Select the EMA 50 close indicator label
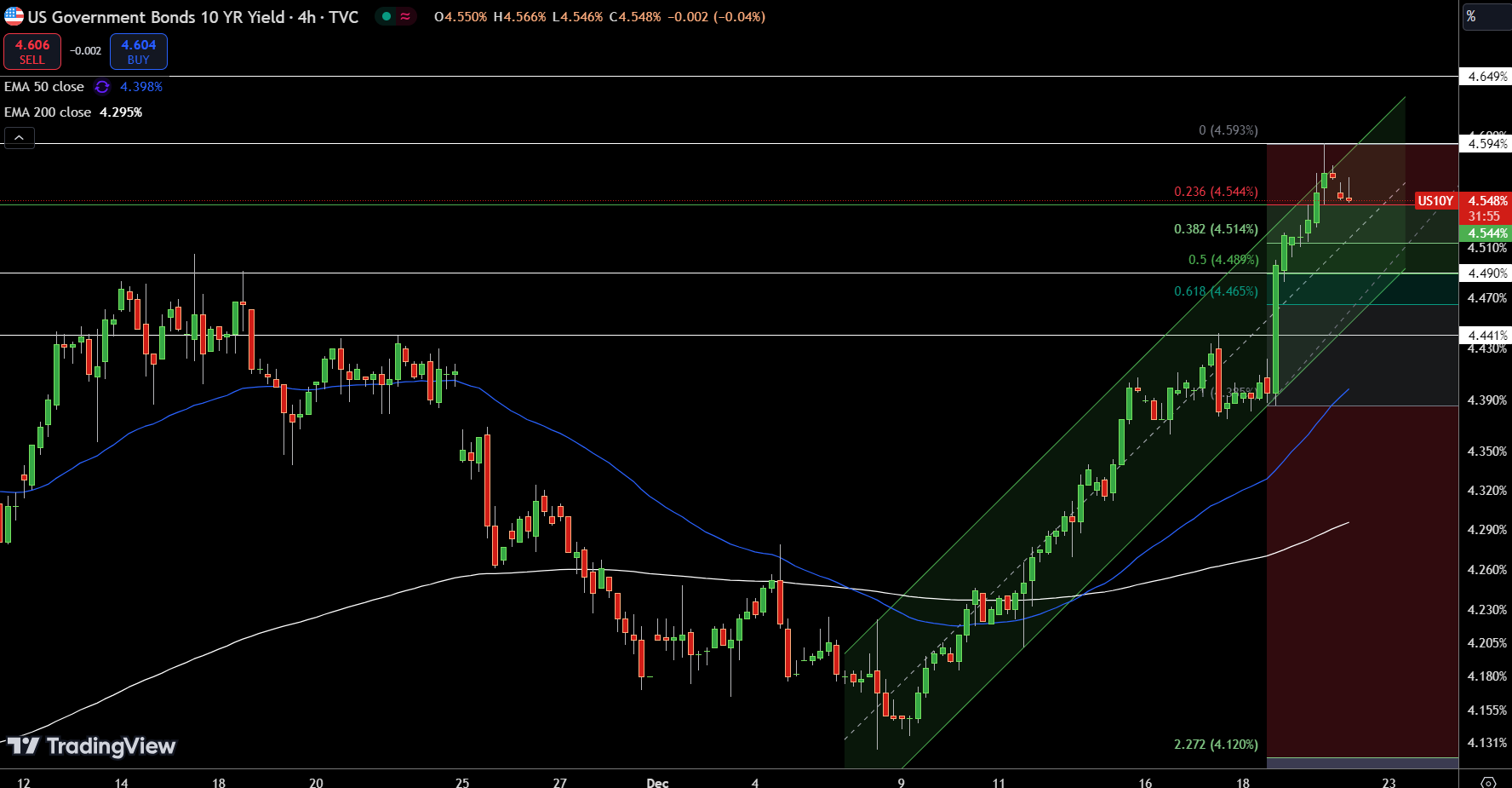Viewport: 1512px width, 788px height. click(44, 87)
